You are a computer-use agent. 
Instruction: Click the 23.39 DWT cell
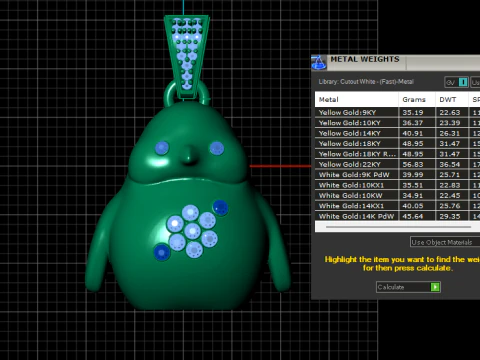pyautogui.click(x=452, y=123)
